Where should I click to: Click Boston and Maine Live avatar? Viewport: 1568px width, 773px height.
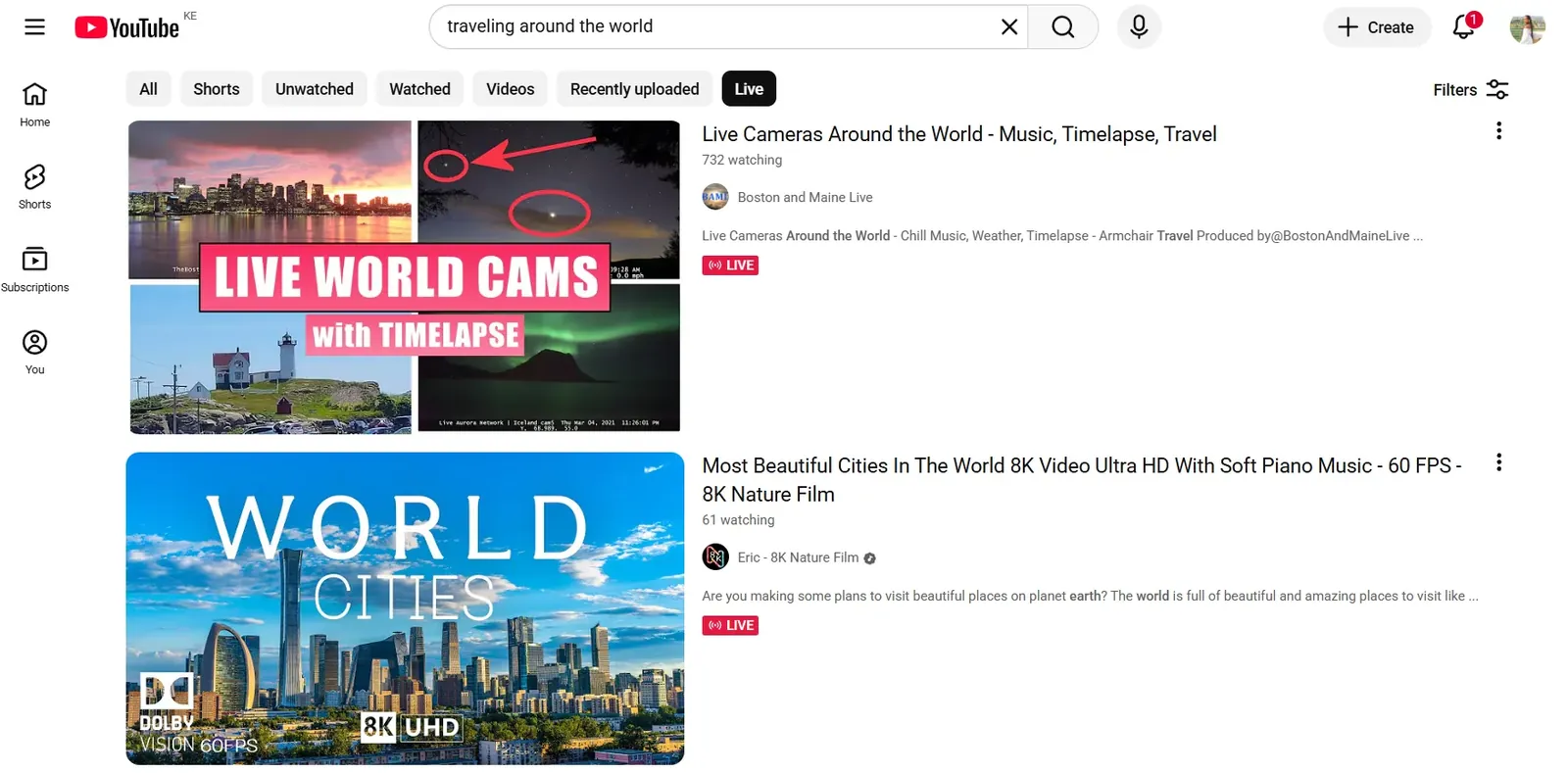click(x=715, y=197)
